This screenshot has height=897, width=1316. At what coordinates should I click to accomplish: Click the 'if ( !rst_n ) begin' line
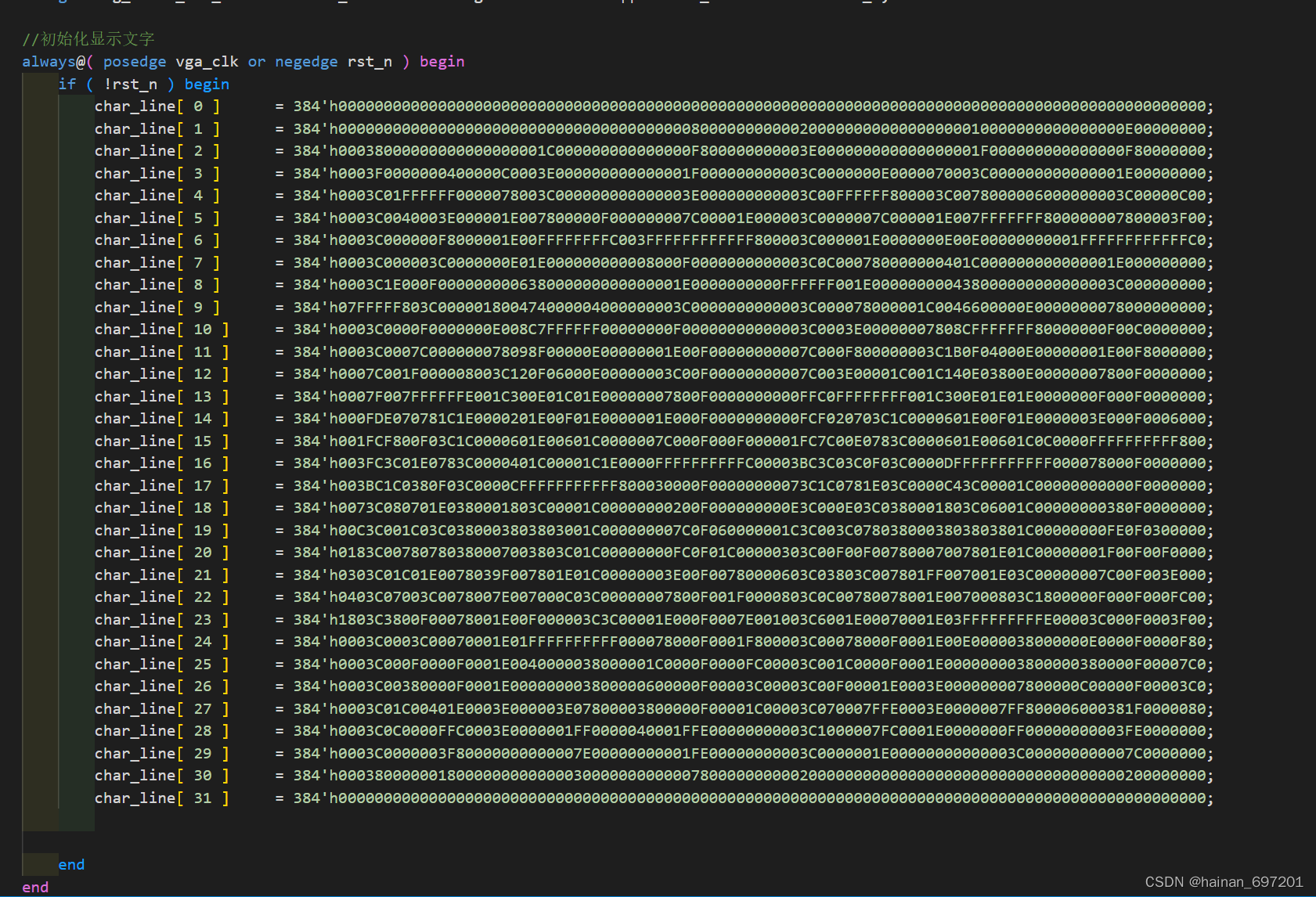click(x=144, y=84)
